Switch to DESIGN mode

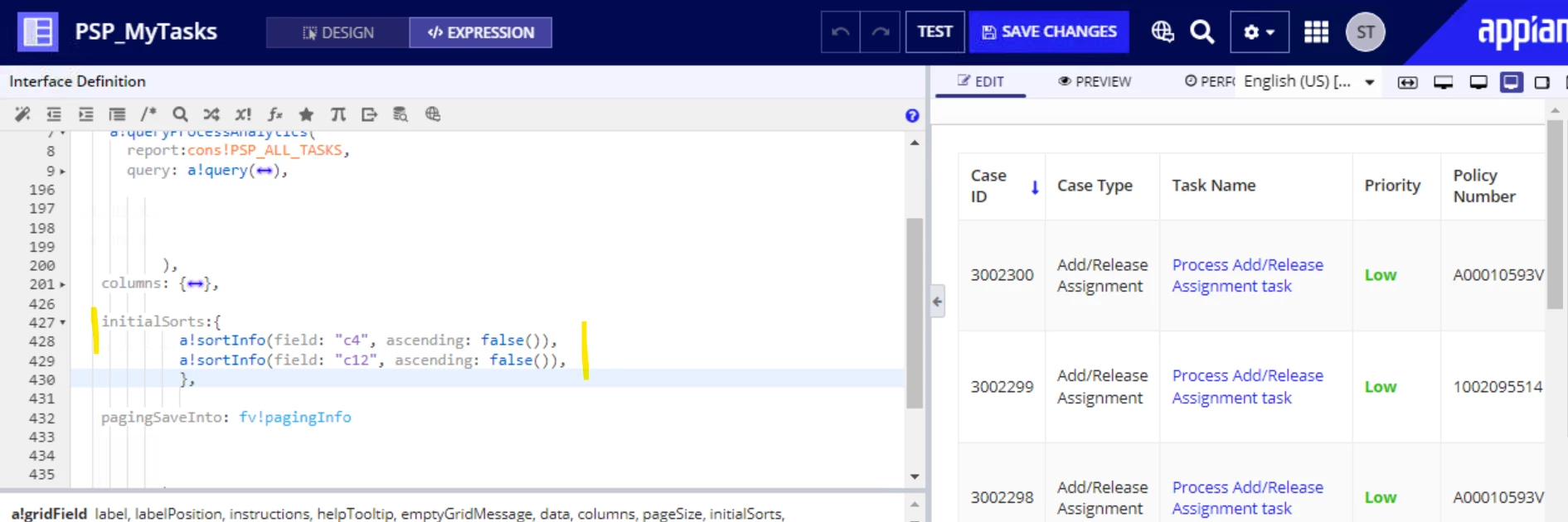[337, 32]
